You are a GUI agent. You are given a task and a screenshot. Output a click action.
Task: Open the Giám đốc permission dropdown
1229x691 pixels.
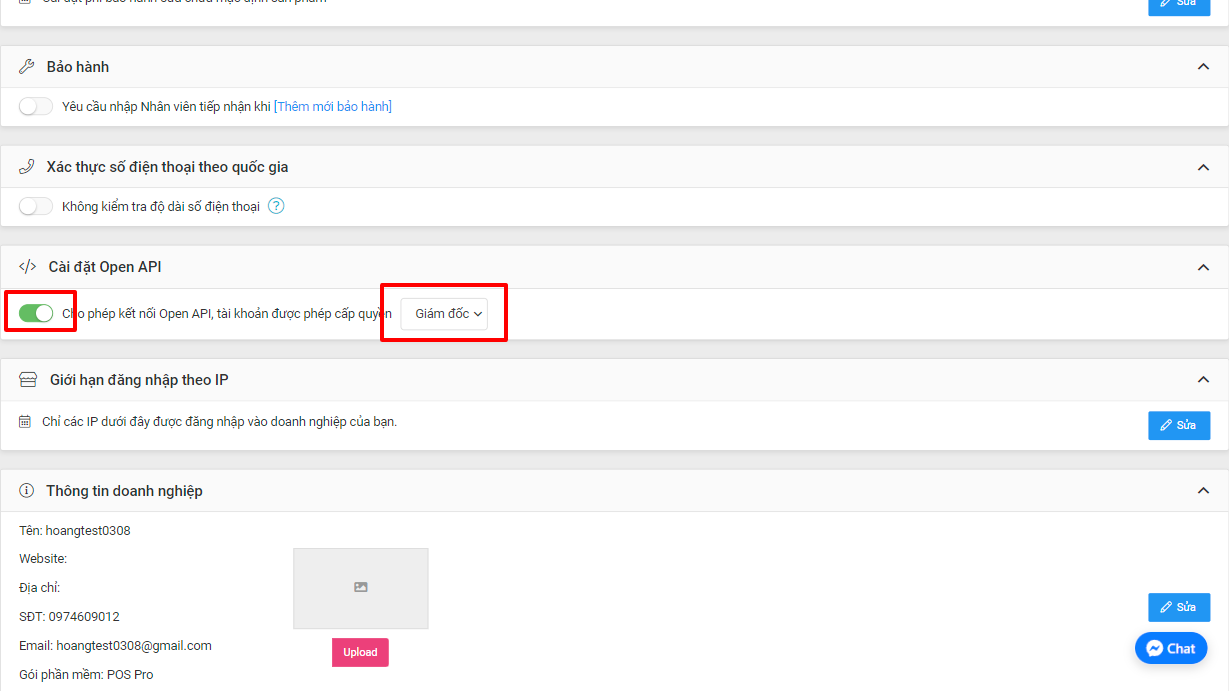(x=444, y=314)
